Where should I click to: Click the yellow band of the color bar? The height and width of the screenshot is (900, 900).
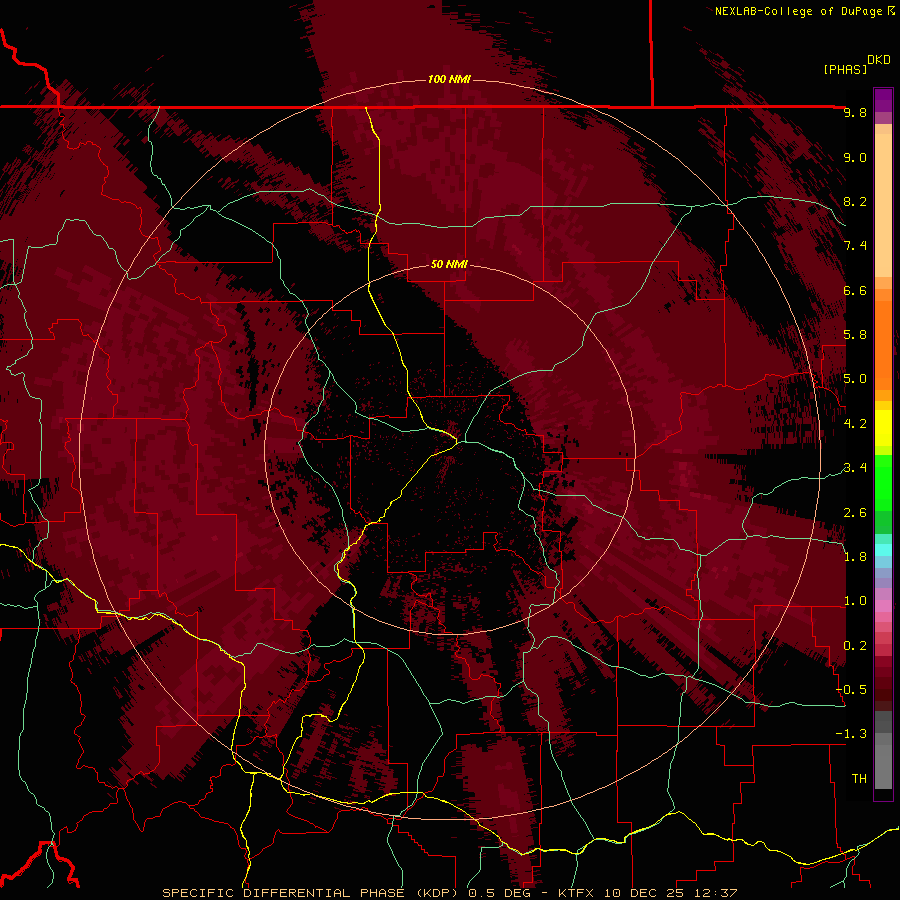[x=883, y=428]
